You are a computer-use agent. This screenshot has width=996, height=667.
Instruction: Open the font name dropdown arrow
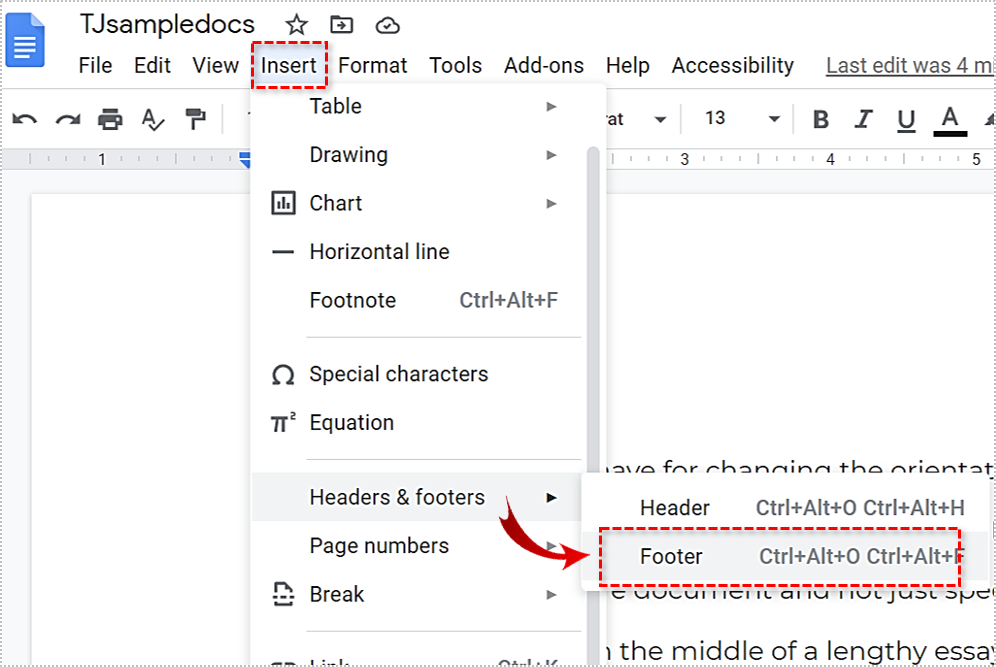click(660, 119)
